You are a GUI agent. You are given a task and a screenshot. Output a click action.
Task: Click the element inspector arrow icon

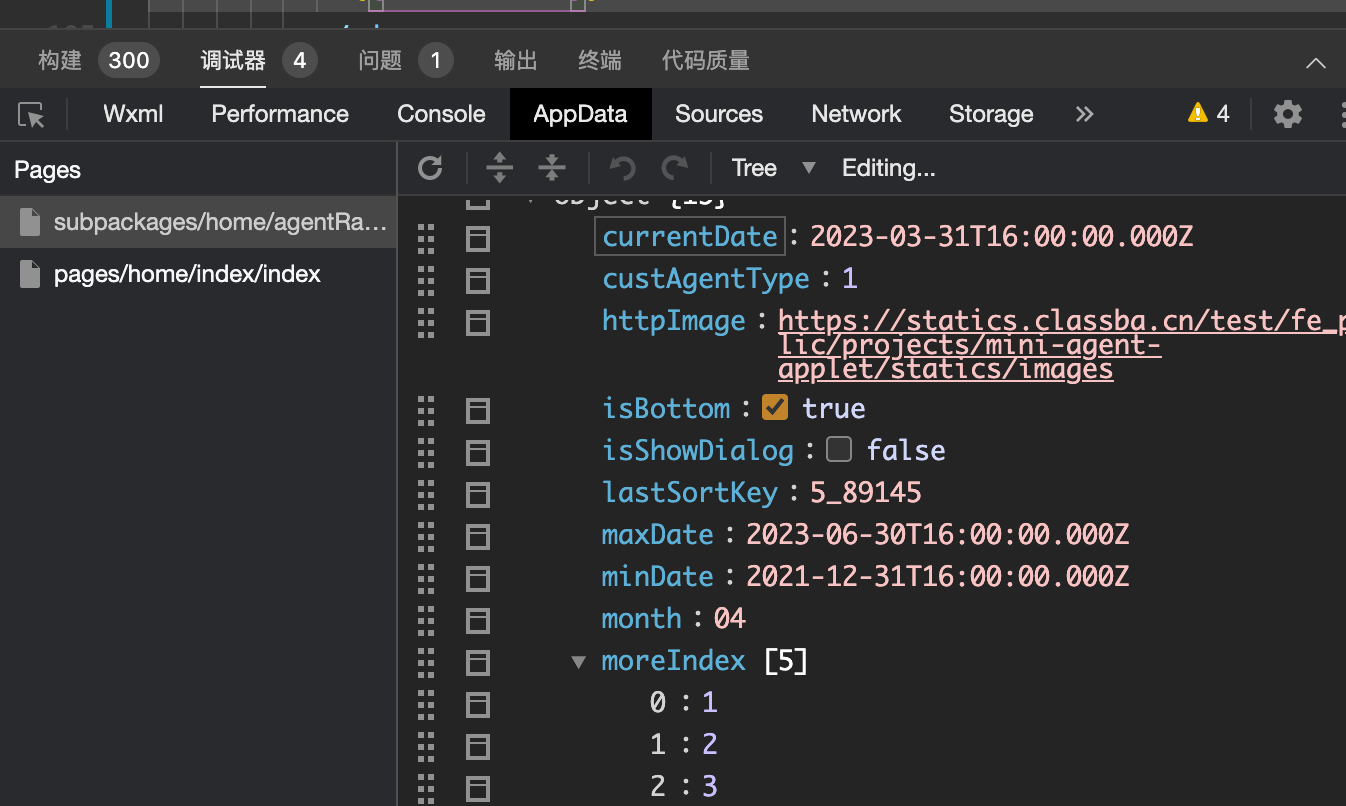[32, 115]
